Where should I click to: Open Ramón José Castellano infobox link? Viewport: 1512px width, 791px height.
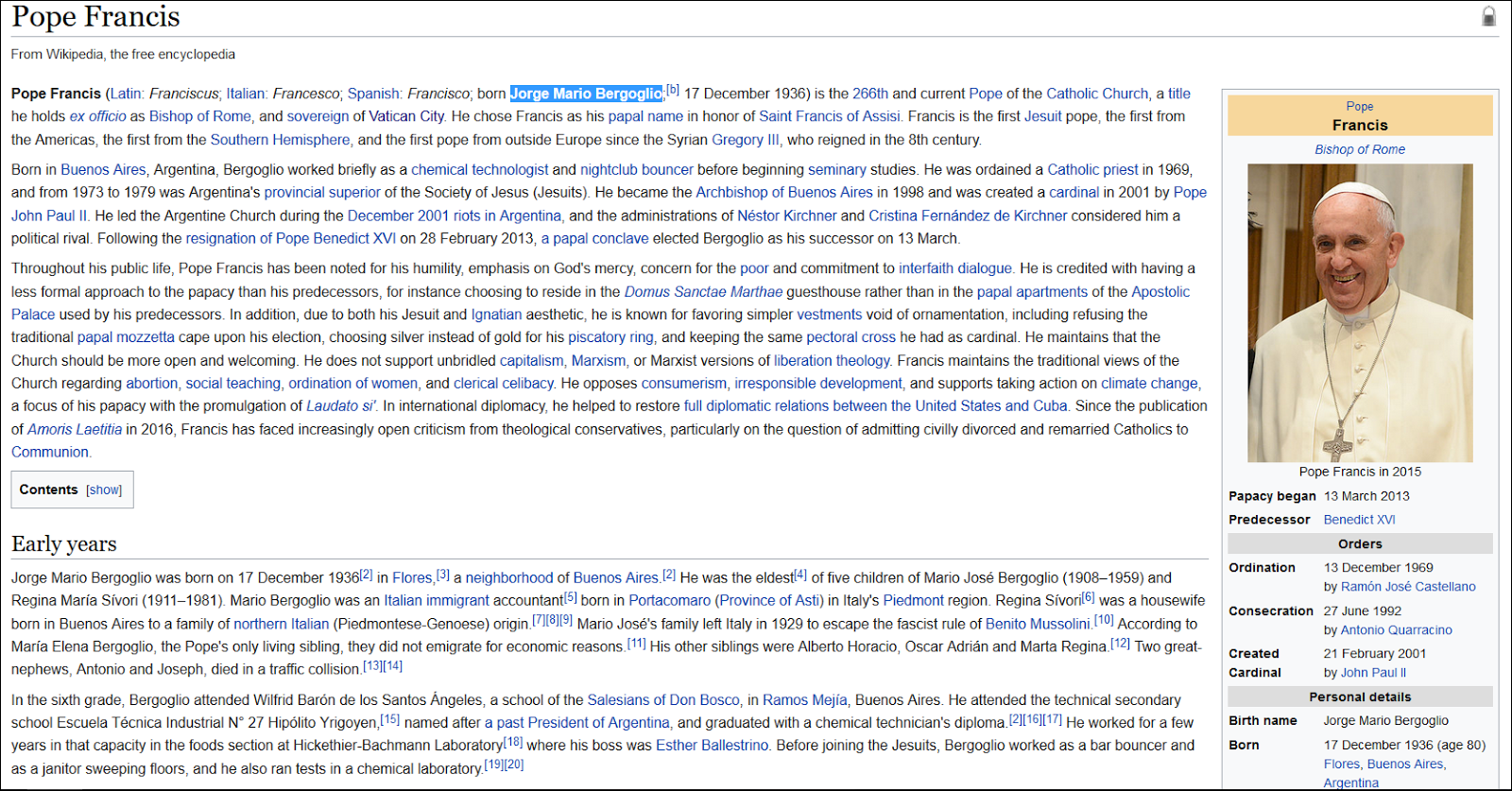pyautogui.click(x=1408, y=587)
